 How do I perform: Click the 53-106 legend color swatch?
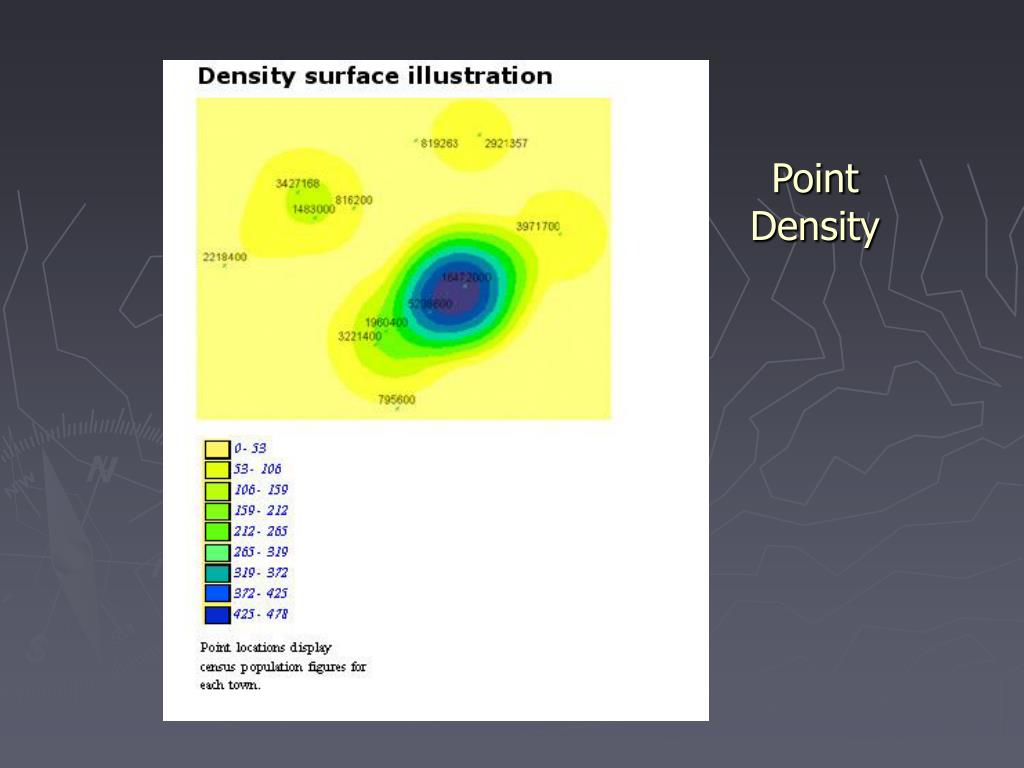(x=217, y=470)
